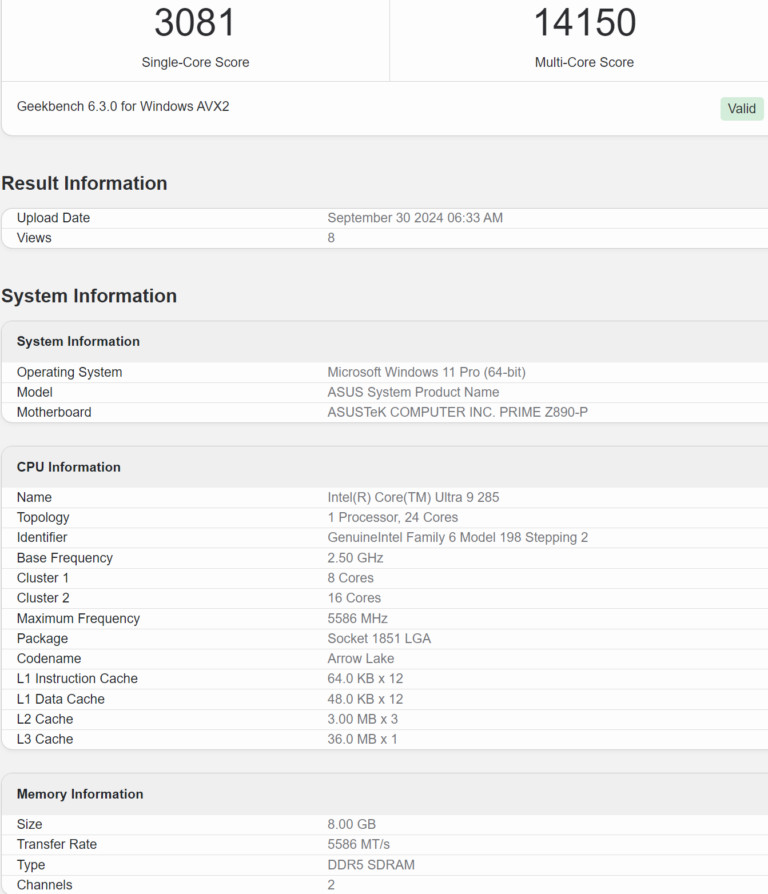Image resolution: width=768 pixels, height=894 pixels.
Task: Click the Channels value 2
Action: [x=331, y=885]
